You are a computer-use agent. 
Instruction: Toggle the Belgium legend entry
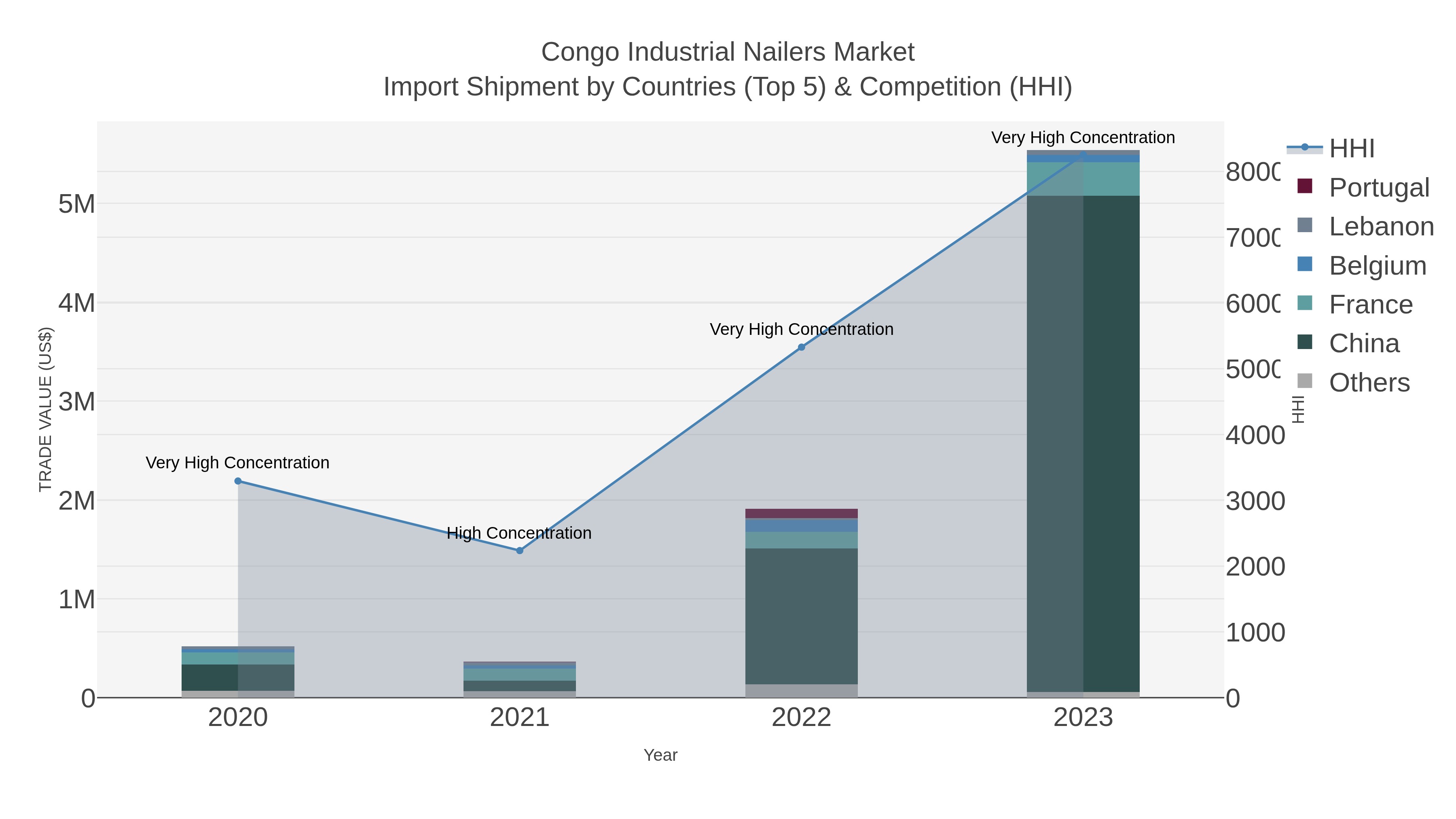1362,265
